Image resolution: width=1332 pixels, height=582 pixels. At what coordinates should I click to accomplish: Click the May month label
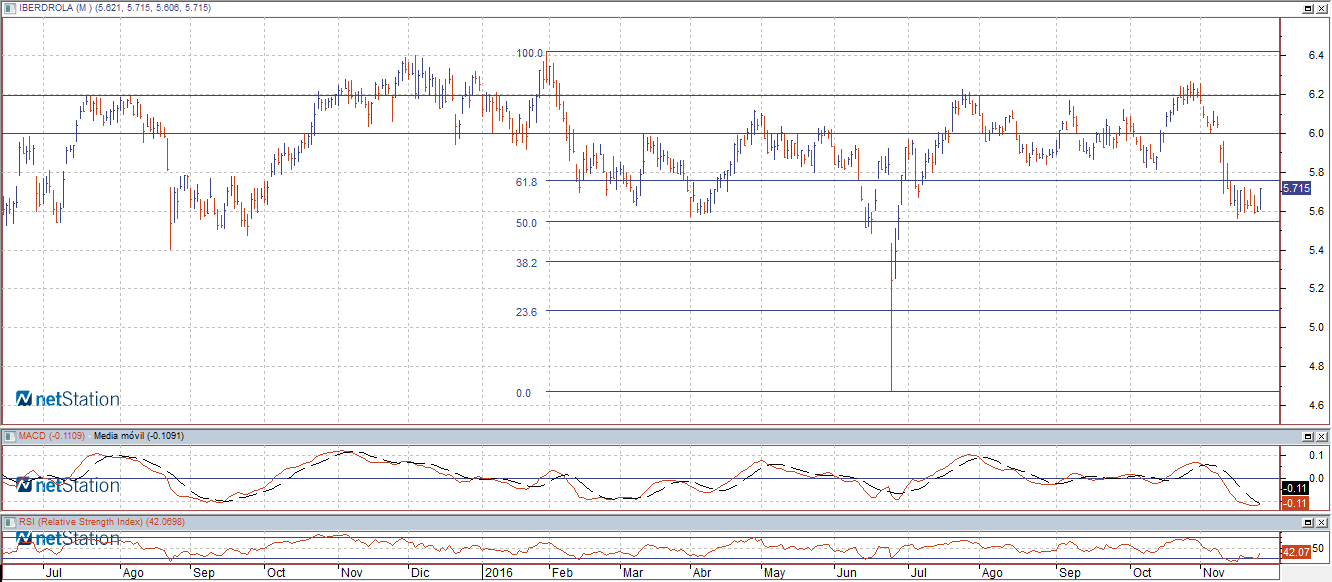click(775, 574)
